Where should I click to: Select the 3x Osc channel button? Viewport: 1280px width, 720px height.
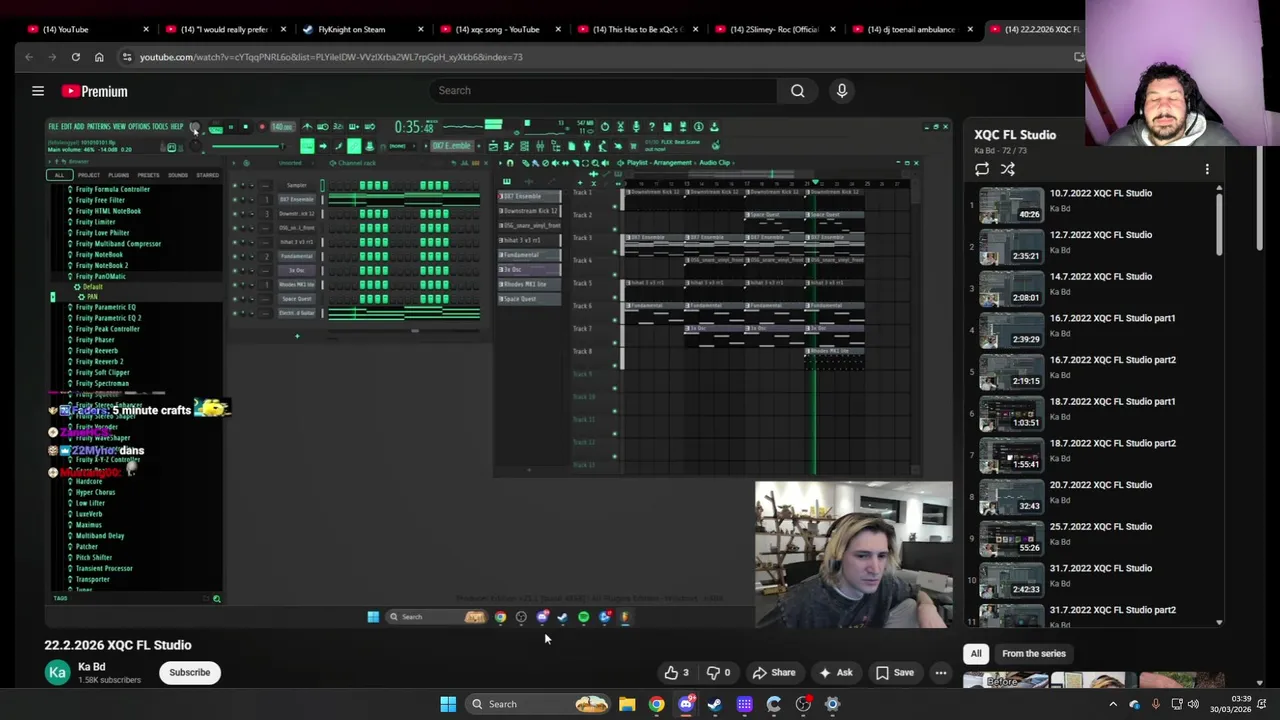[297, 270]
